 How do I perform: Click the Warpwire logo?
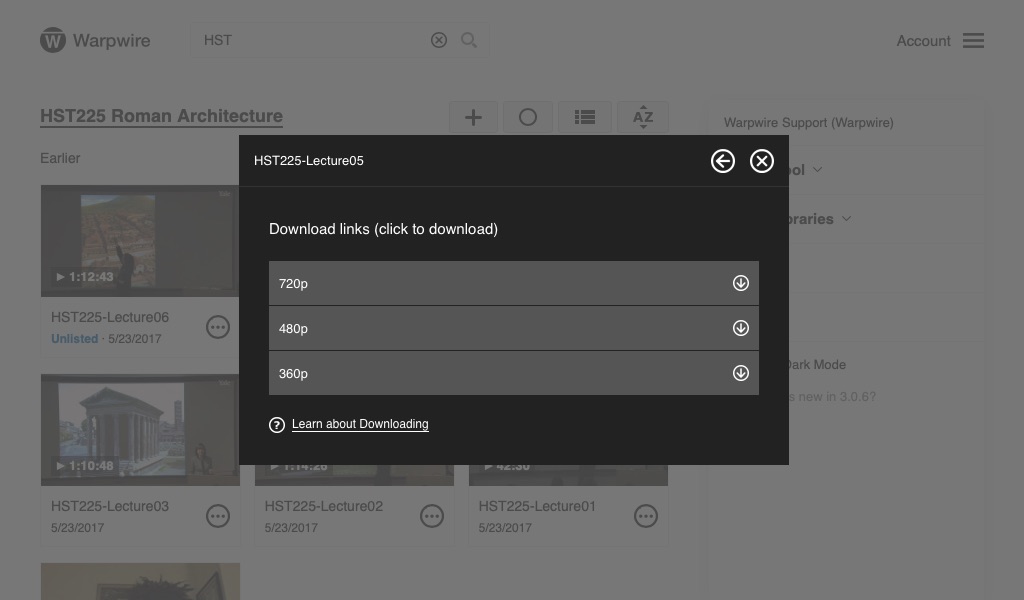pos(95,40)
